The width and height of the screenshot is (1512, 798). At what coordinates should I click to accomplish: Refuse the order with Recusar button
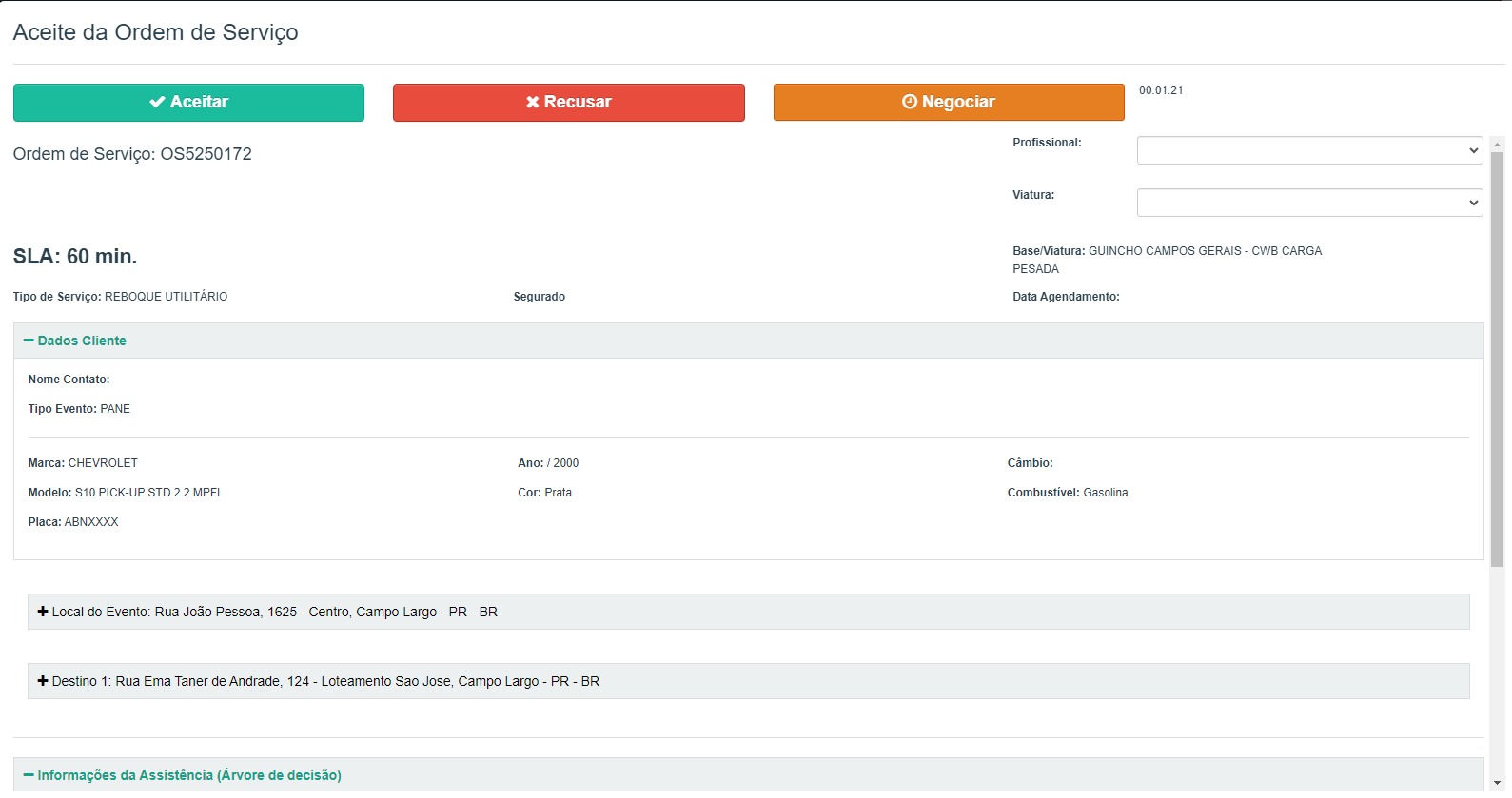pos(569,103)
